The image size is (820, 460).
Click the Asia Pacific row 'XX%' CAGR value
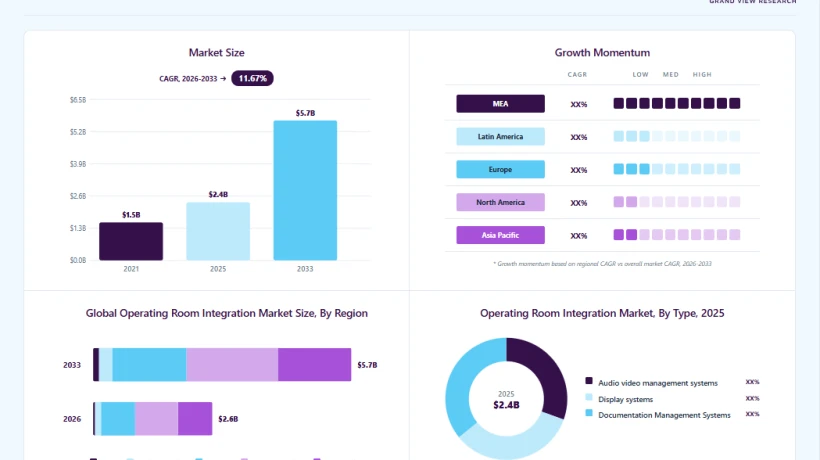coord(579,236)
